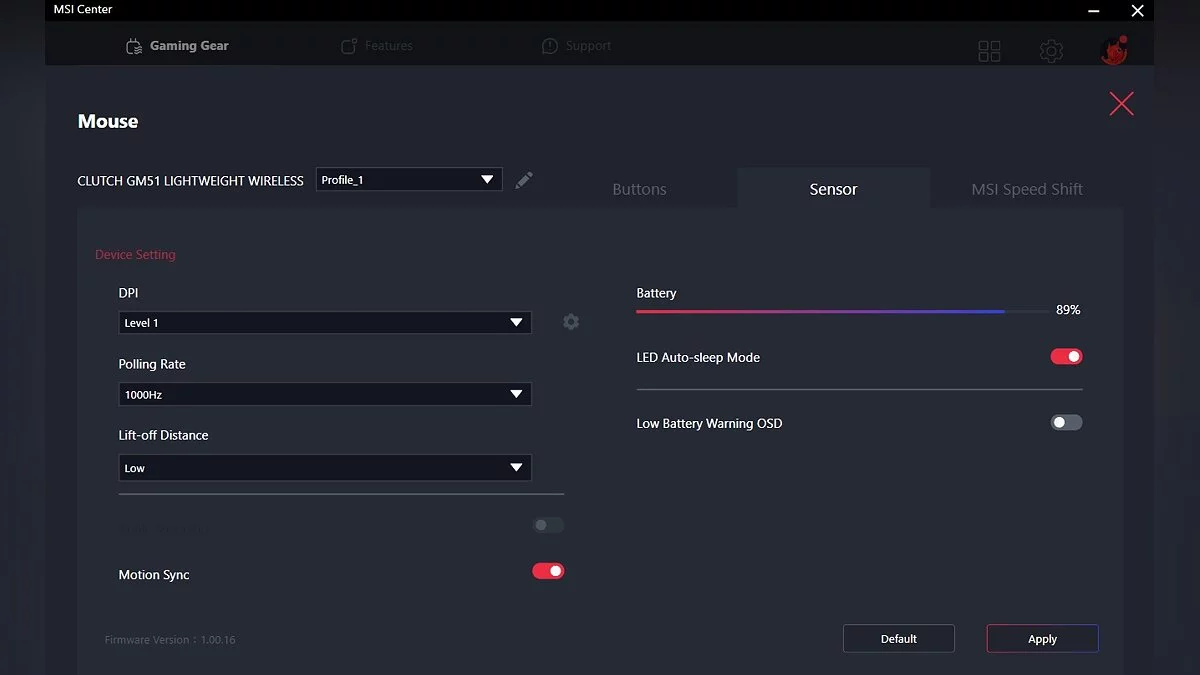
Task: Disable the Motion Sync toggle
Action: click(548, 571)
